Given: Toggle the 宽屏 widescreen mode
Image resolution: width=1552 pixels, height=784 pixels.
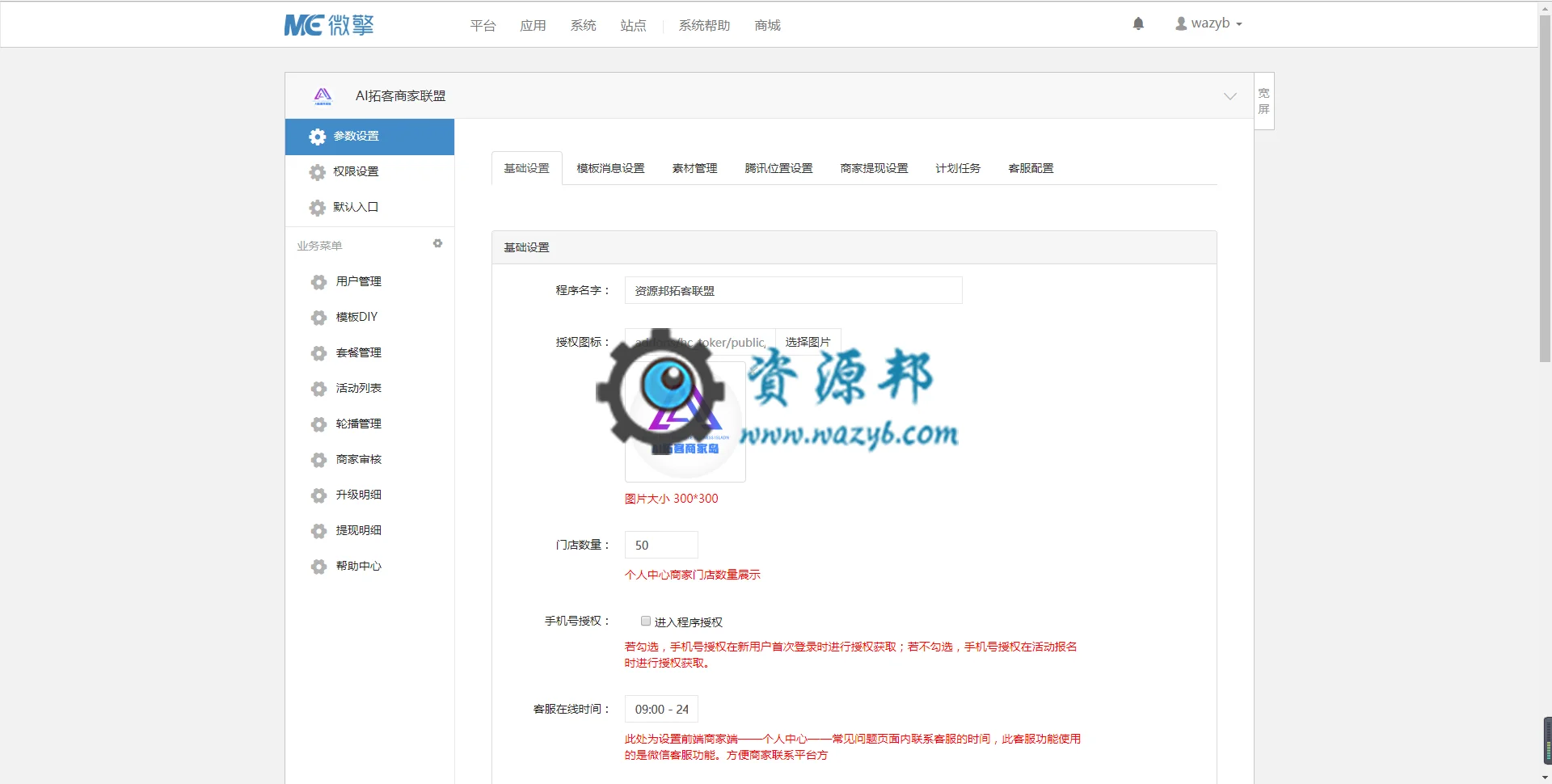Looking at the screenshot, I should [x=1263, y=101].
